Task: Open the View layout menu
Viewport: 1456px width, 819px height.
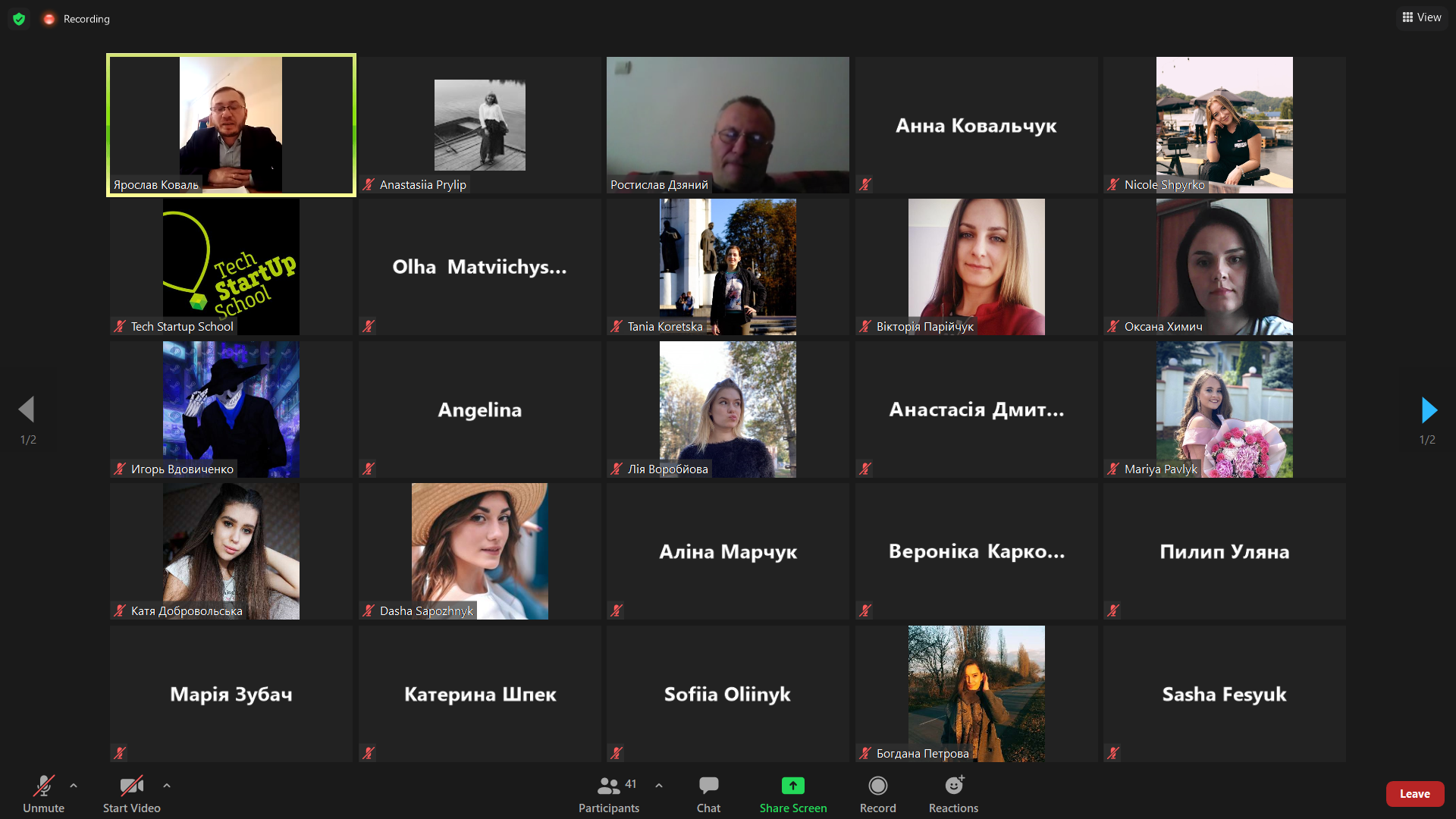Action: pos(1422,17)
